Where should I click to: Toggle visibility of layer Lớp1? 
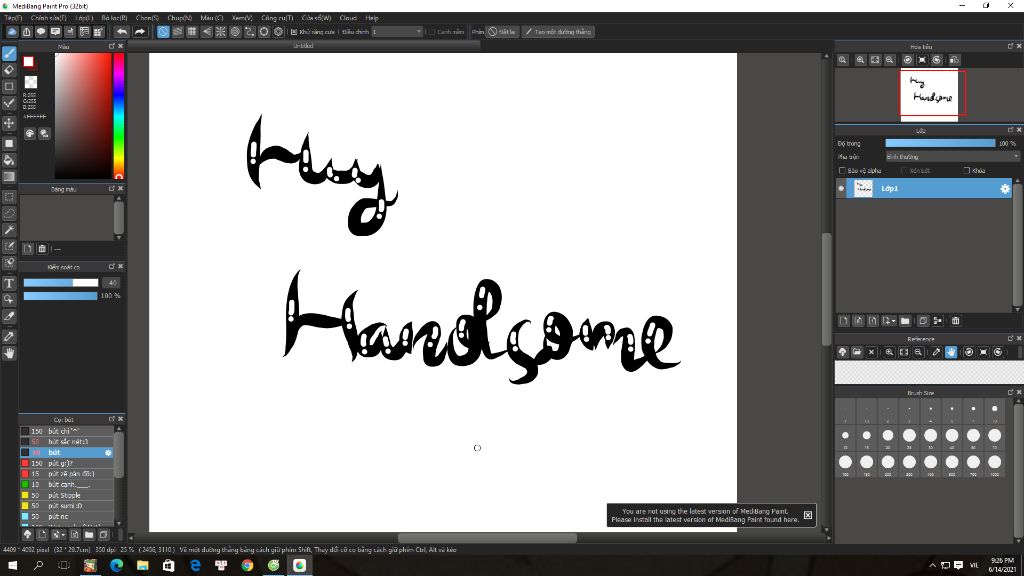point(841,189)
